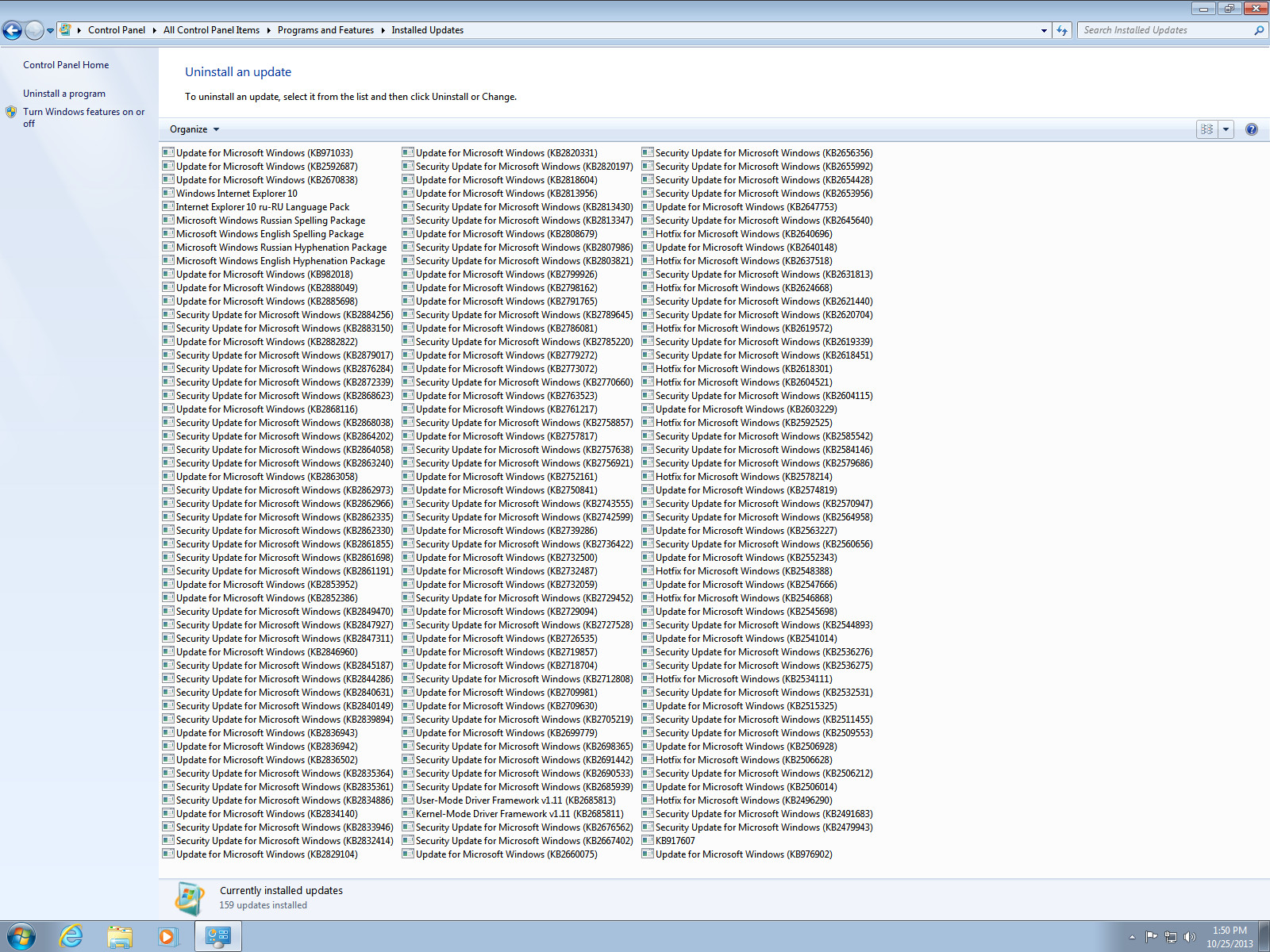This screenshot has height=952, width=1270.
Task: Open the Control Panel Home link
Action: [66, 65]
